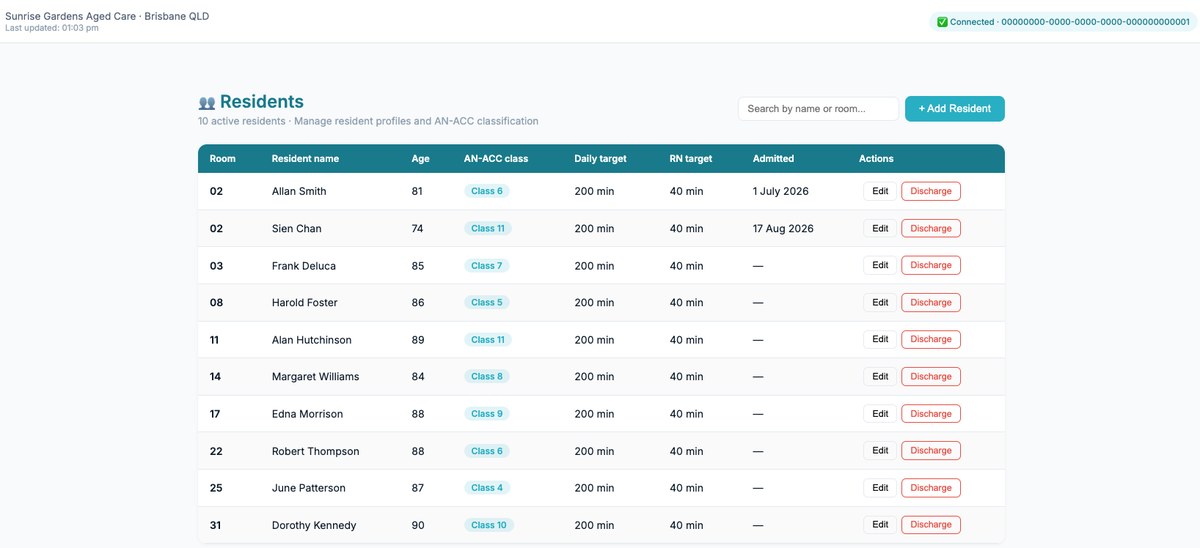Select the name June Patterson
The width and height of the screenshot is (1200, 548).
pos(309,488)
